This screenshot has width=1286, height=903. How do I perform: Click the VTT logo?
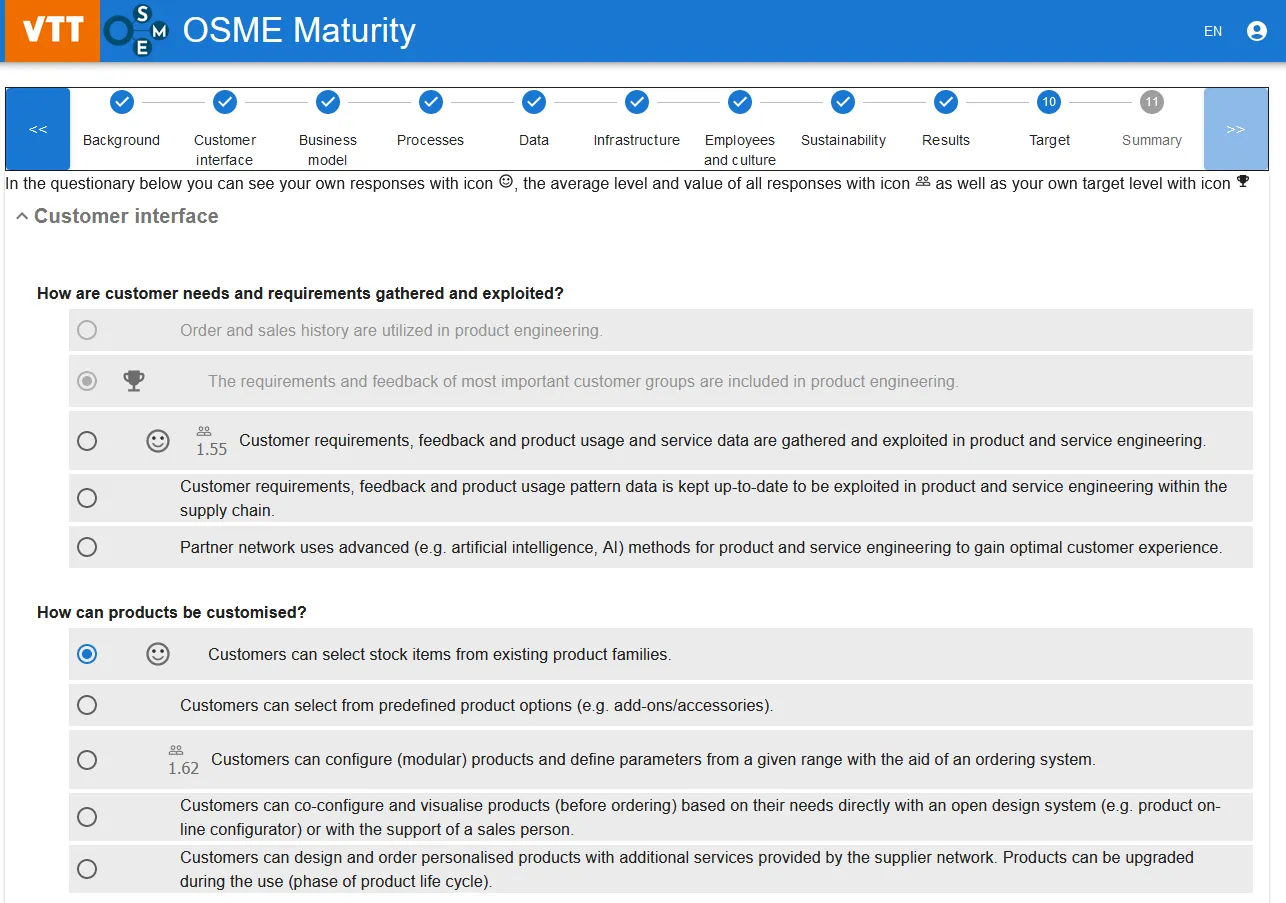click(x=52, y=31)
